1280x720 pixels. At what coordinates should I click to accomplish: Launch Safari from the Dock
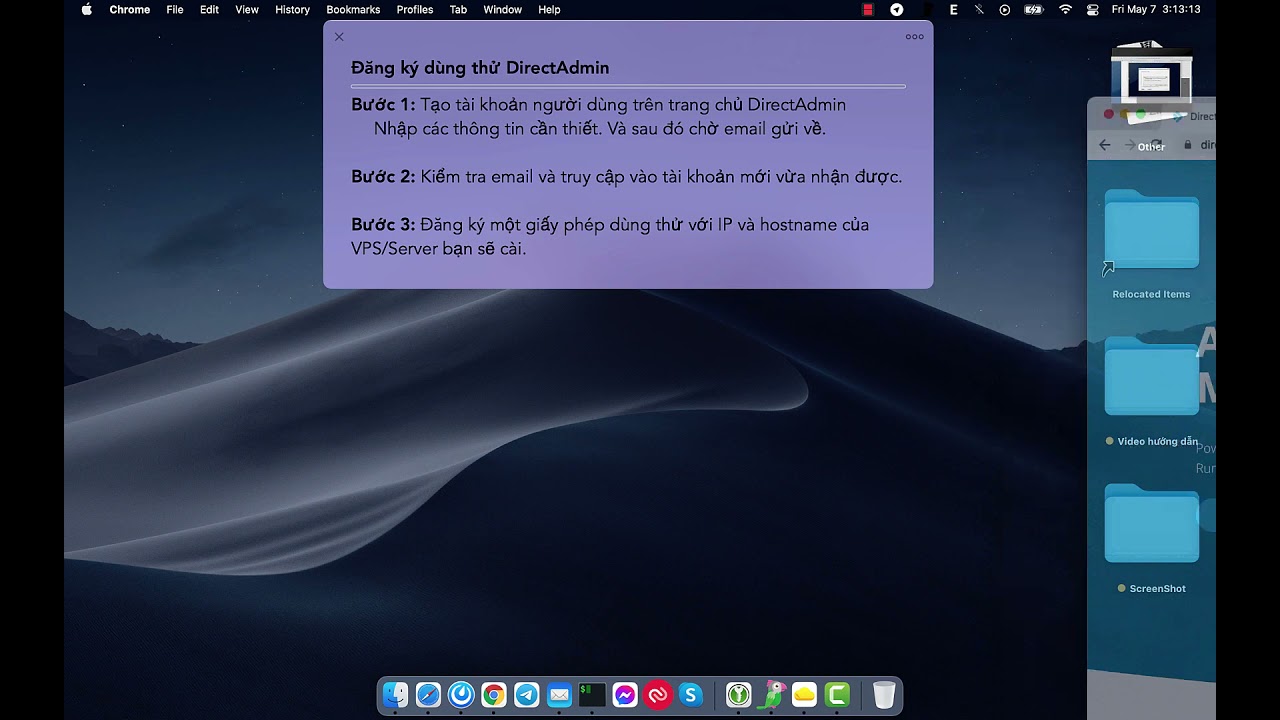[x=428, y=695]
